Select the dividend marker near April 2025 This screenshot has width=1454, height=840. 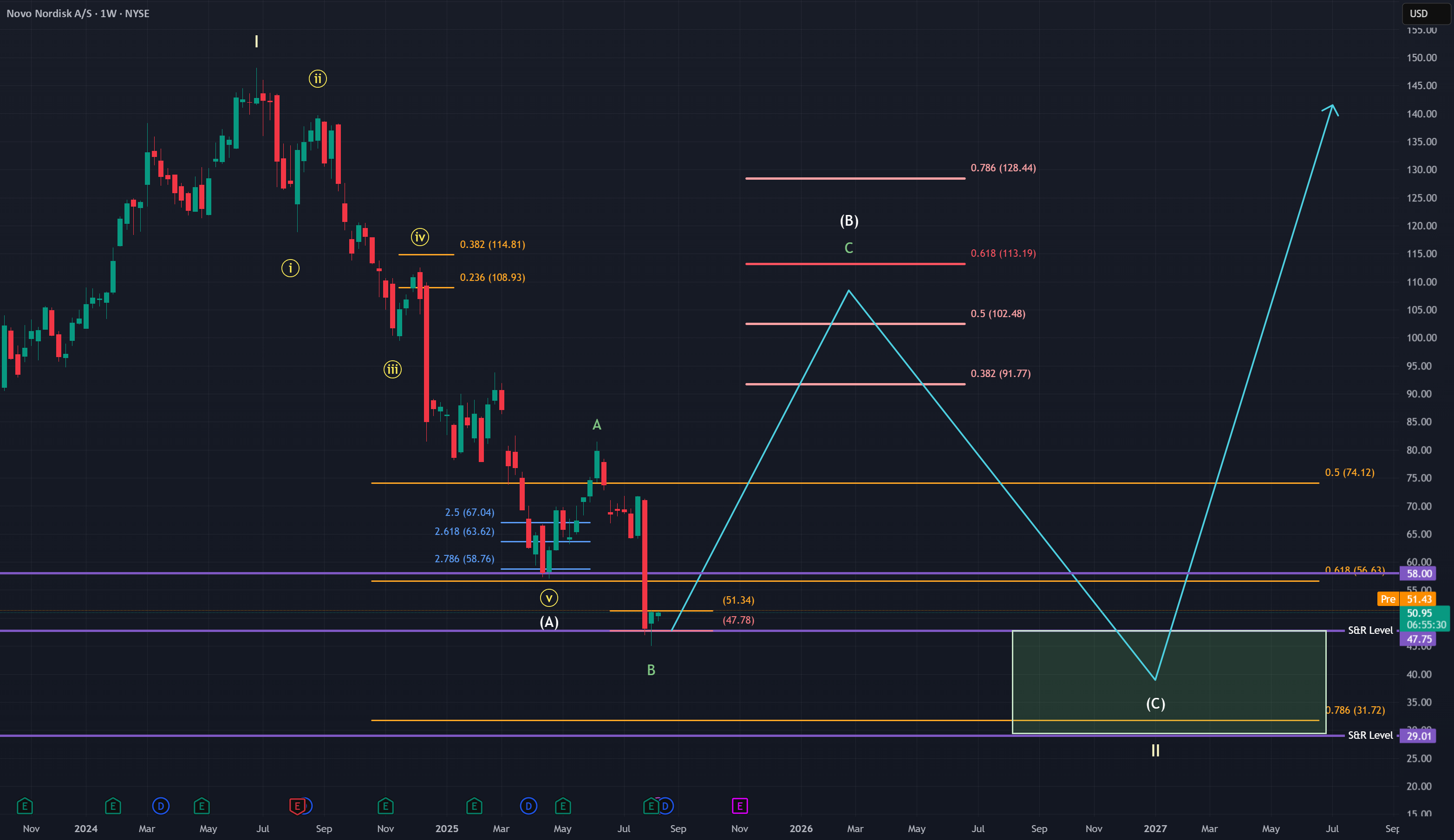(x=528, y=806)
